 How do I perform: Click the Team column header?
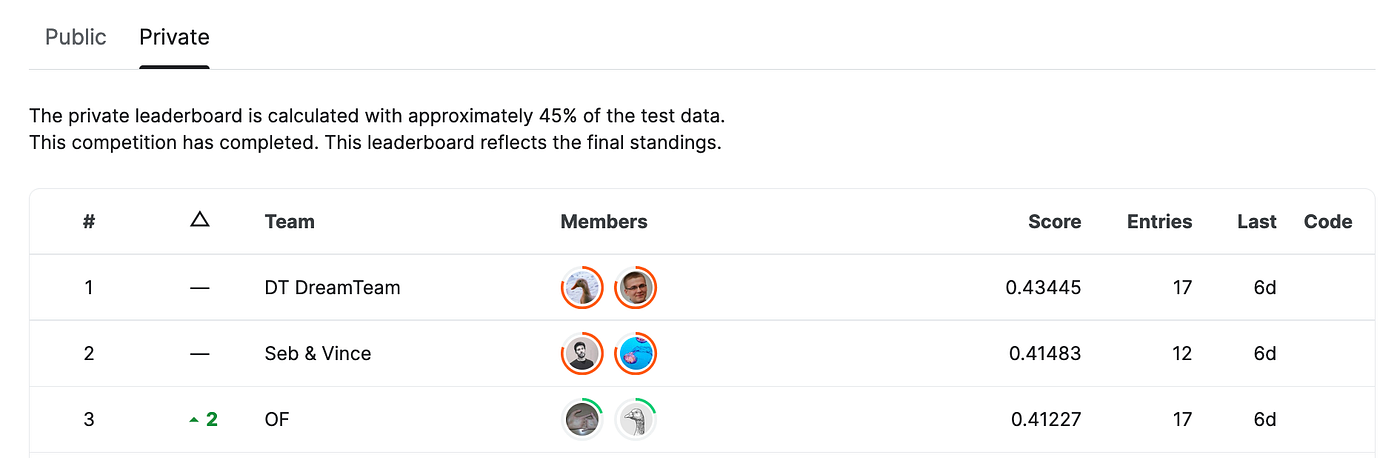[289, 222]
